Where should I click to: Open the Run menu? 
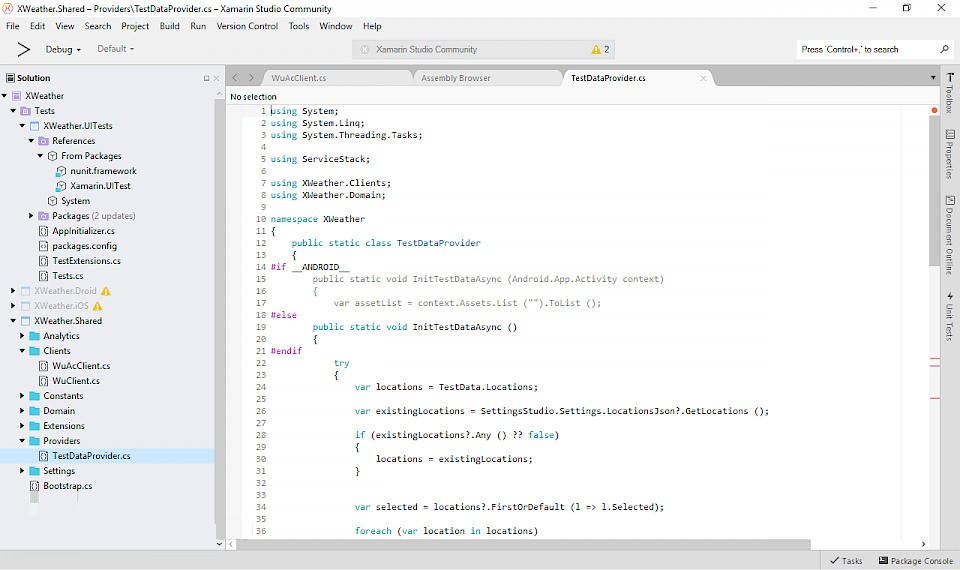pos(198,26)
